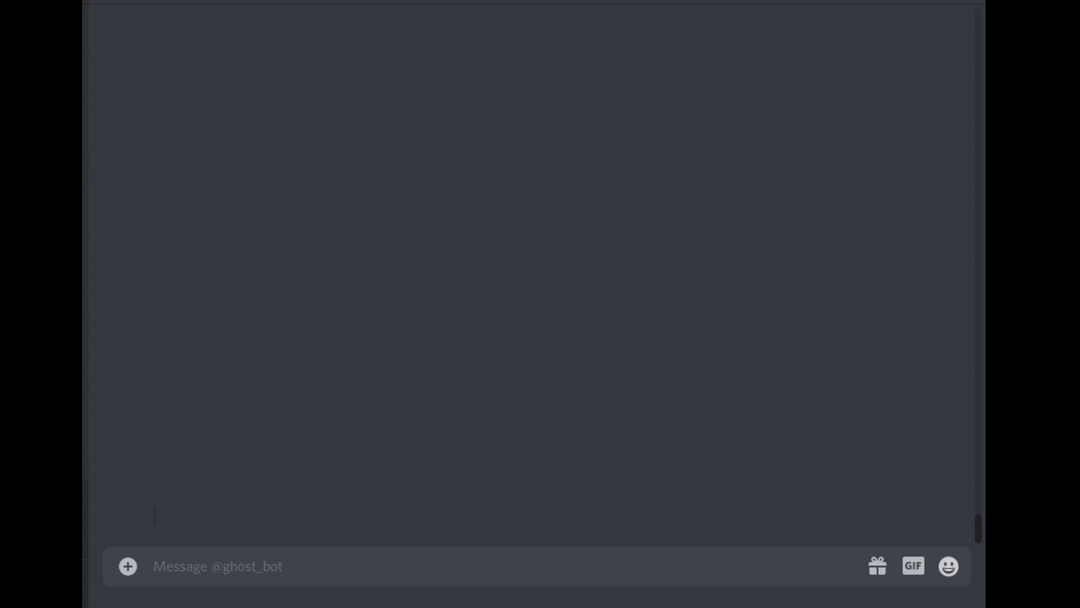
Task: Click the plus attachment button
Action: (x=127, y=566)
